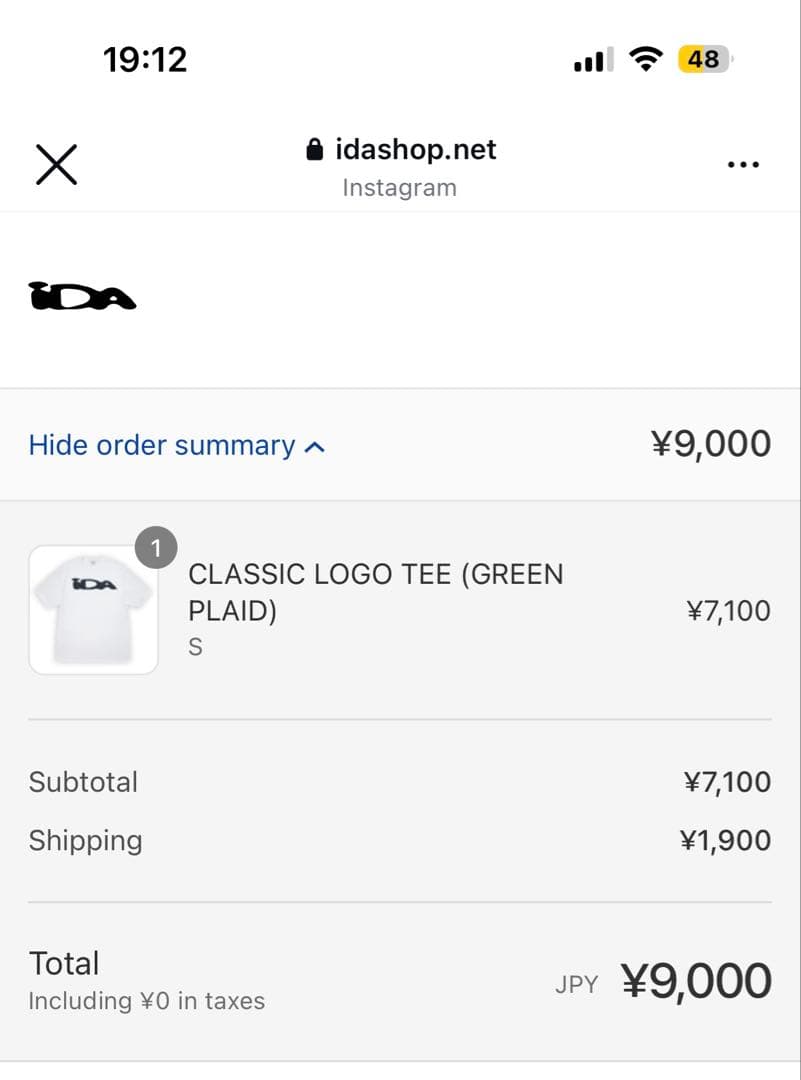Tap the quantity badge on product image

[156, 547]
